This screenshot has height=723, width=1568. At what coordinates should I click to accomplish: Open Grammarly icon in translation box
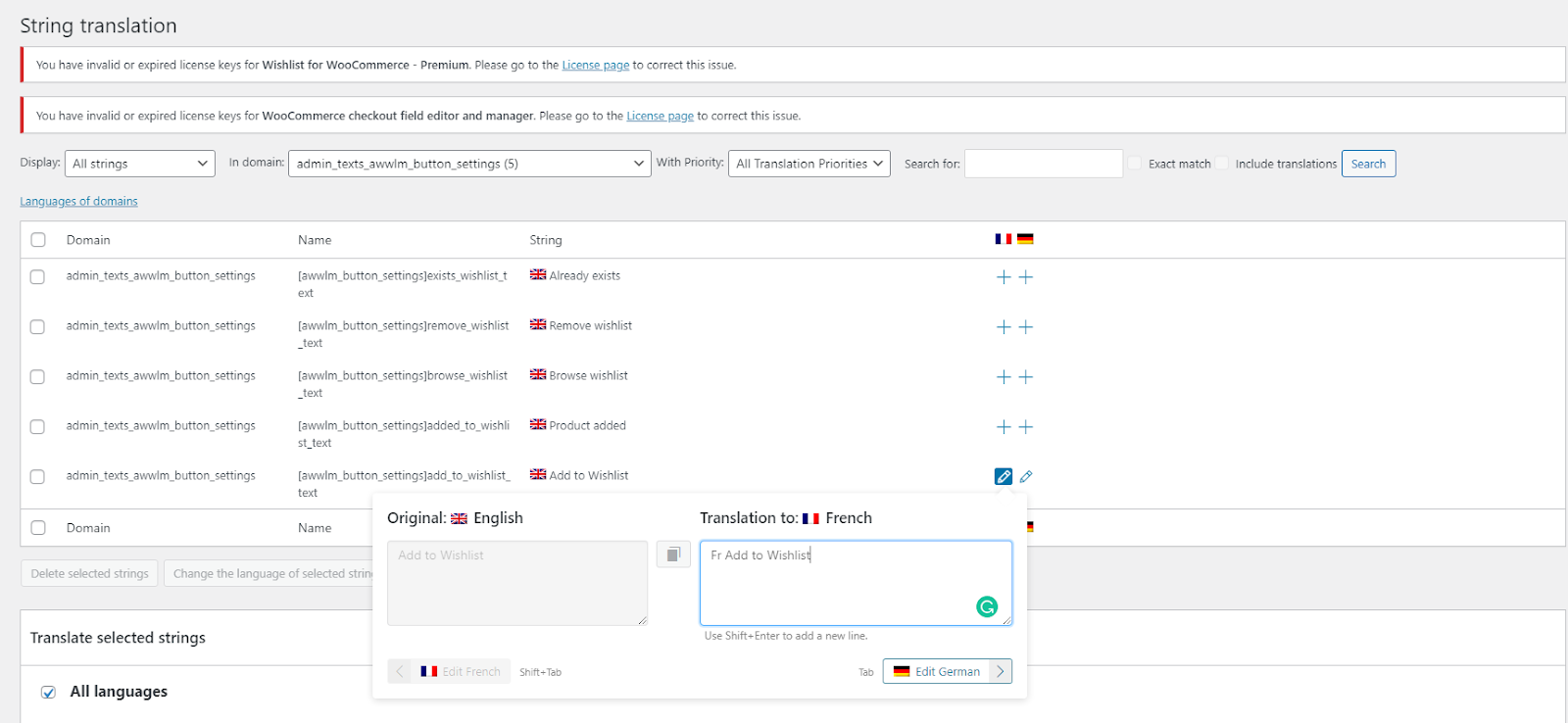click(x=987, y=607)
